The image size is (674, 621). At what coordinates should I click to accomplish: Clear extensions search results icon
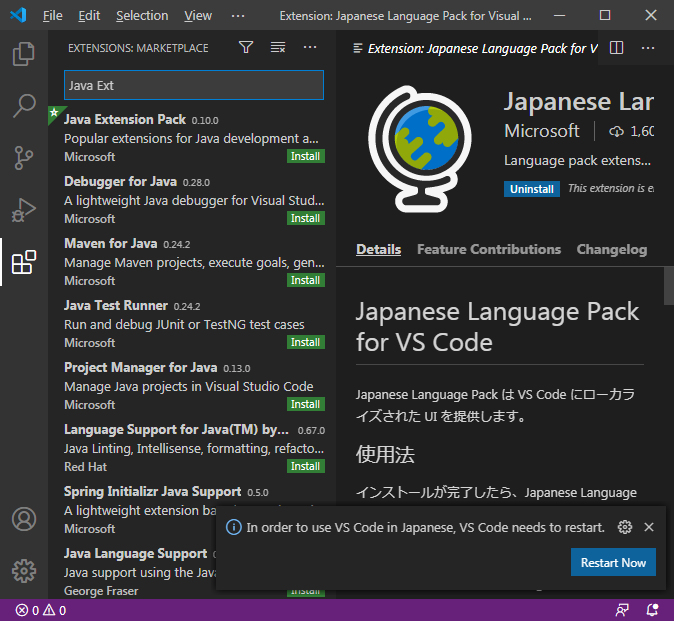tap(278, 47)
